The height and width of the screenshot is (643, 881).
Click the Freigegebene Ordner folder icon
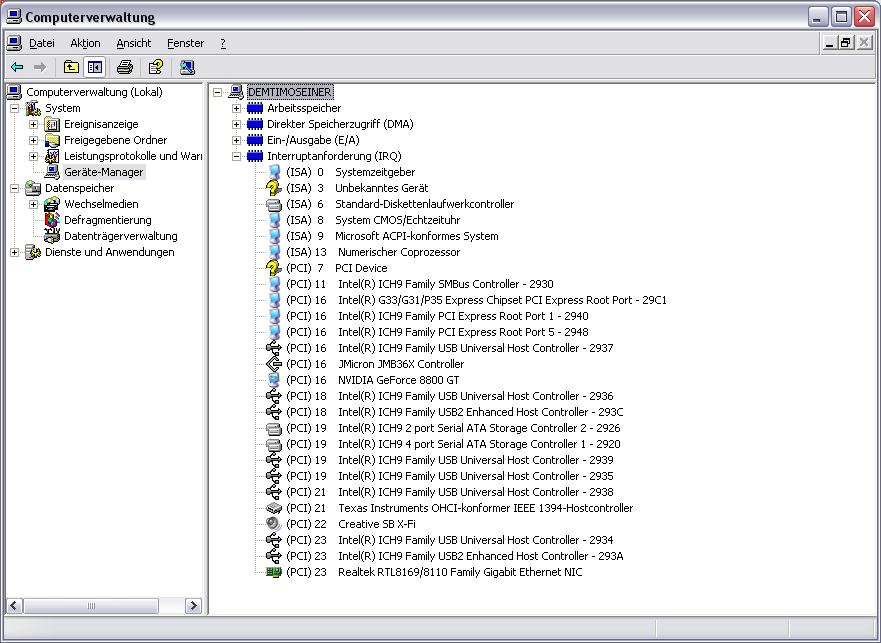(52, 140)
